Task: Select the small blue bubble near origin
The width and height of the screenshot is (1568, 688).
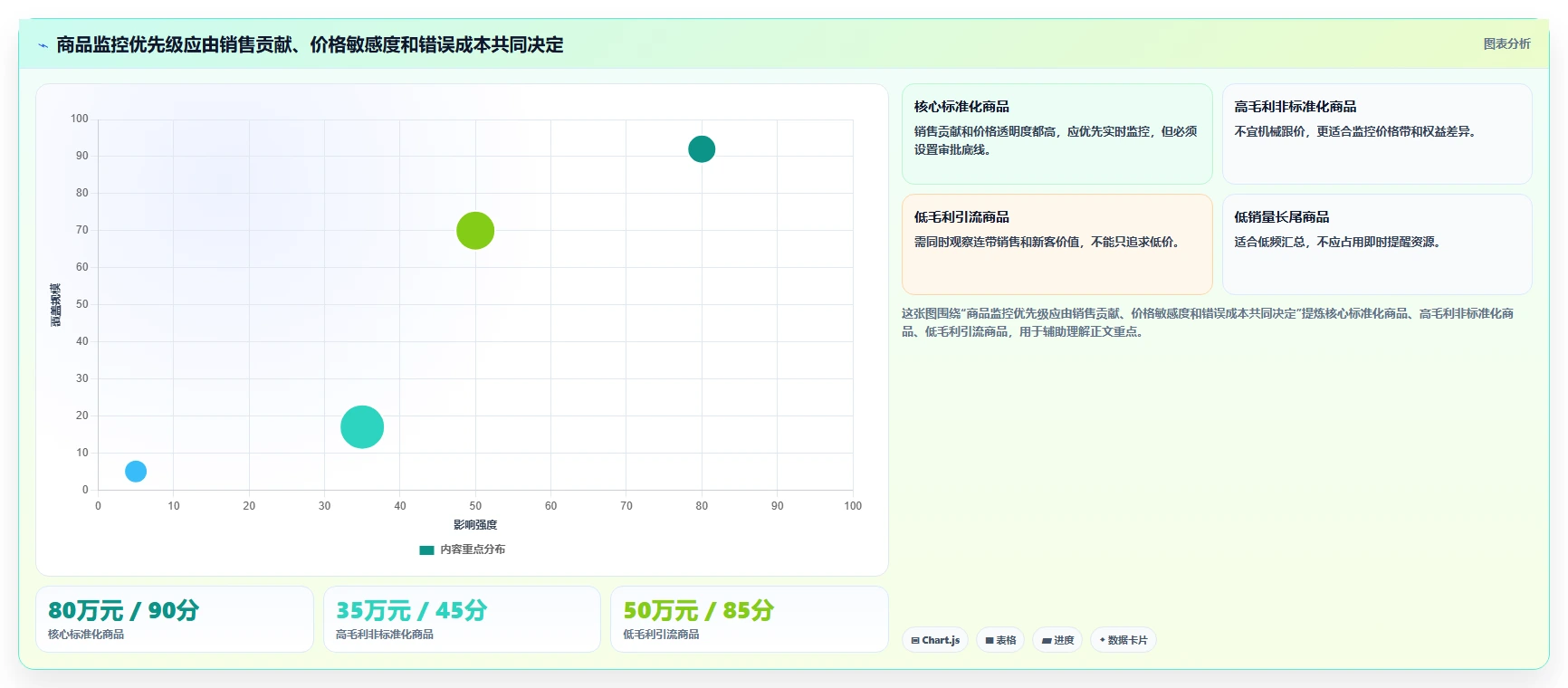Action: [x=136, y=472]
